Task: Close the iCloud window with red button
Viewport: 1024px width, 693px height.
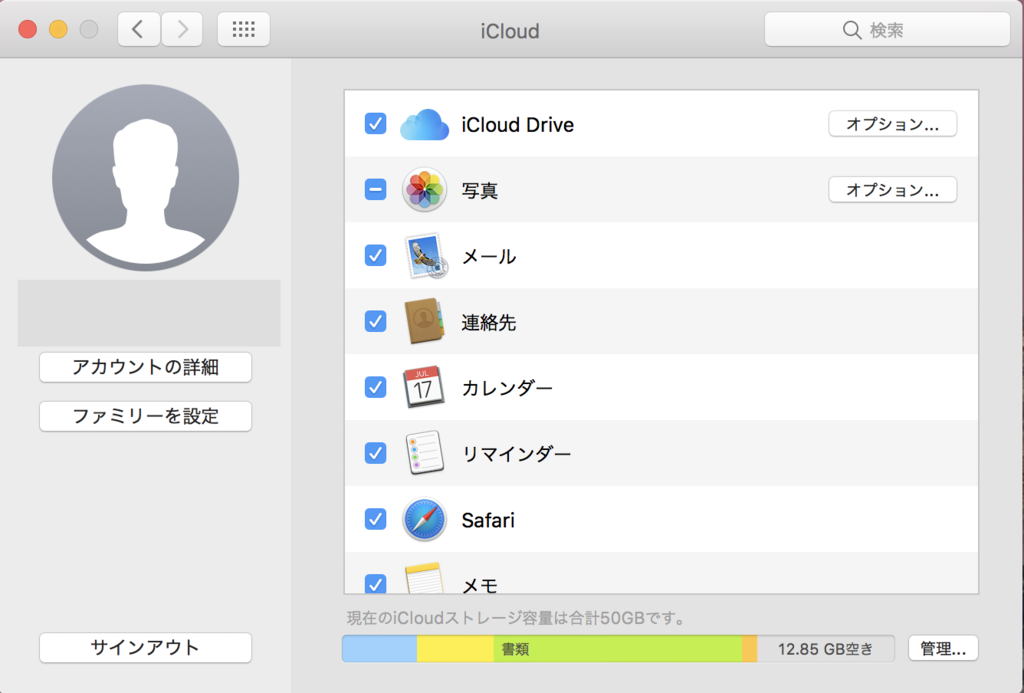Action: [x=27, y=29]
